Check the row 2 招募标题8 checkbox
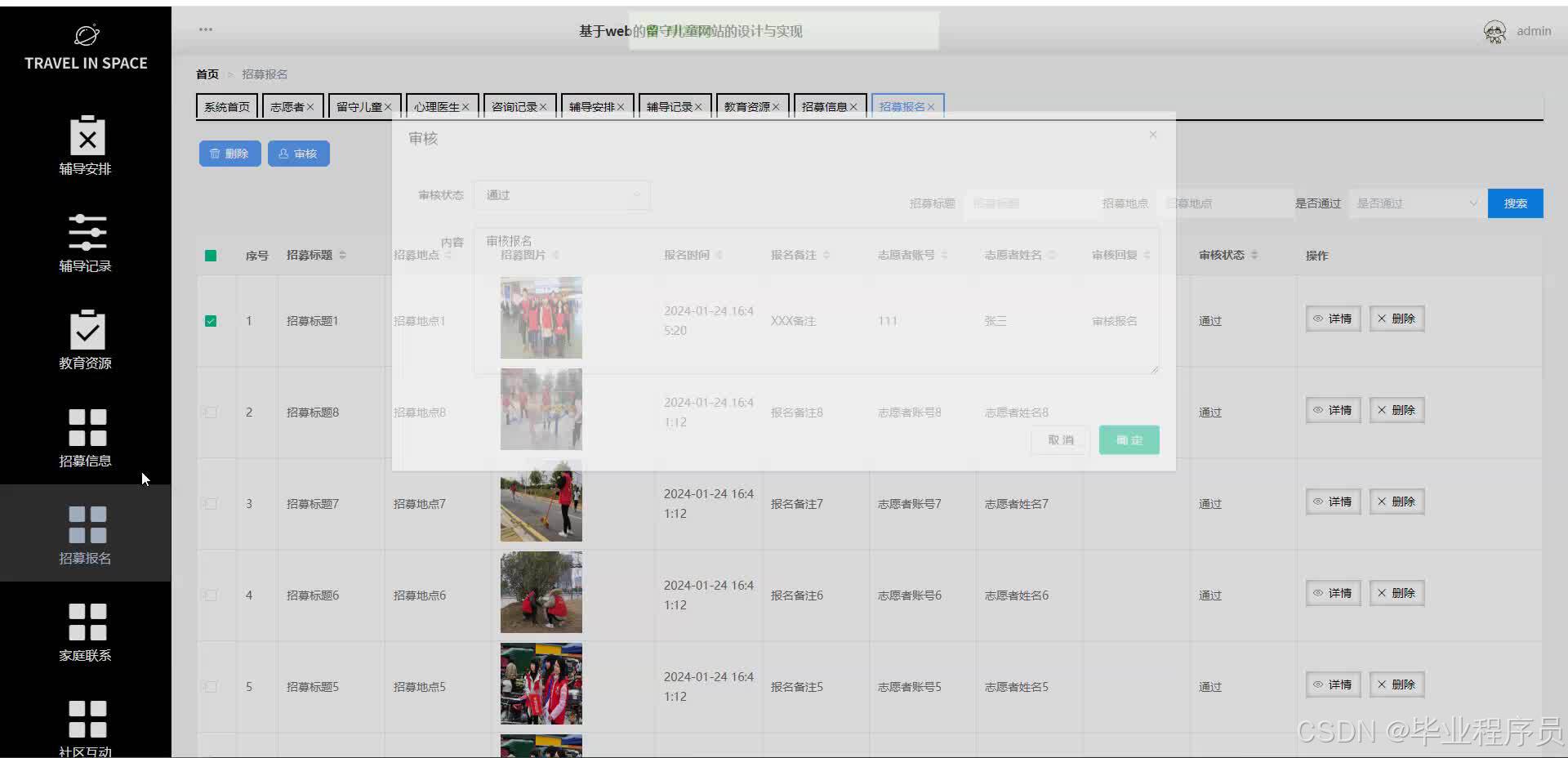 pos(211,412)
